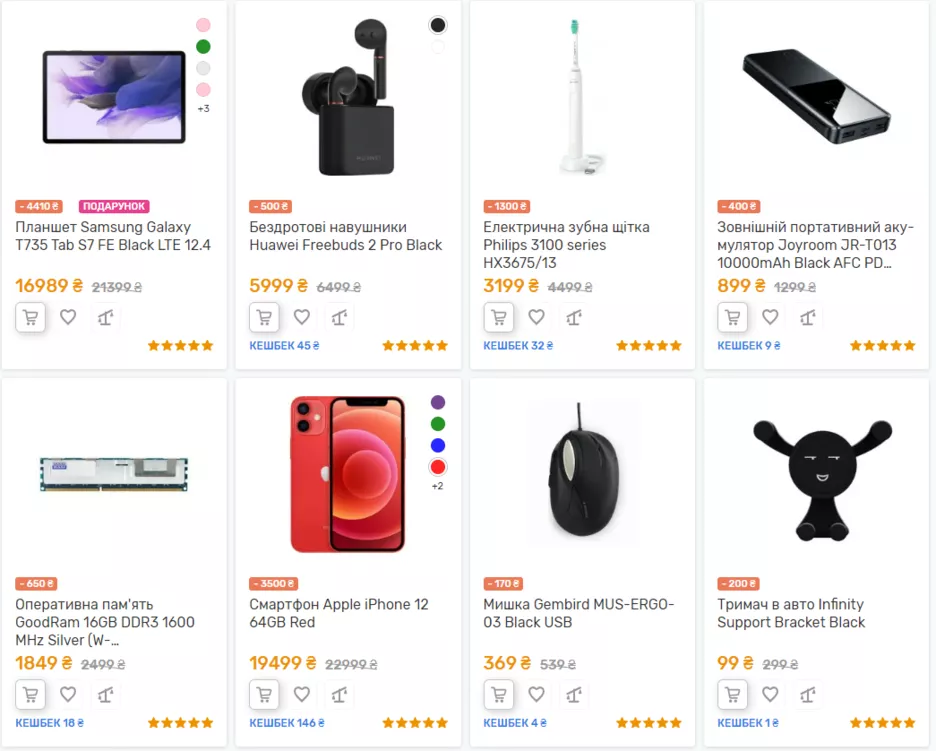This screenshot has height=751, width=936.
Task: Show +2 more iPhone 12 colors
Action: pyautogui.click(x=437, y=486)
